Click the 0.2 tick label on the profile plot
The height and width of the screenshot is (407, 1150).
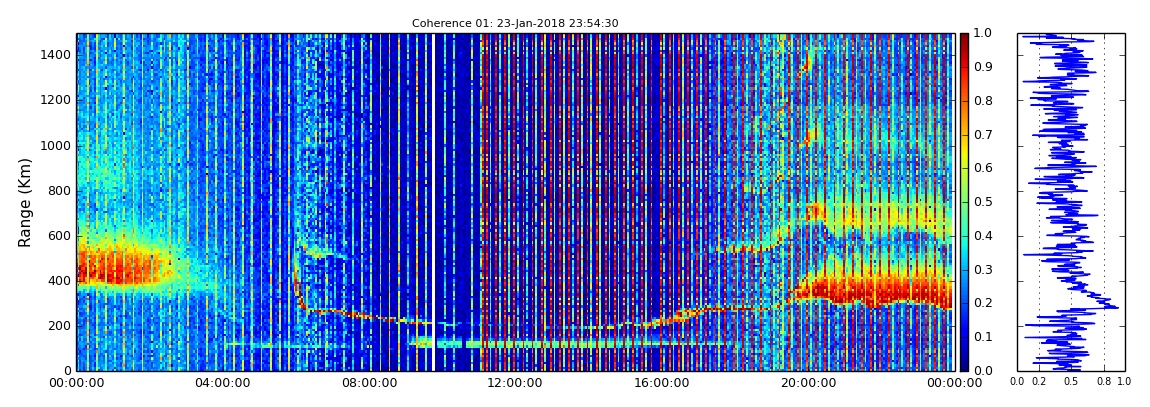(x=1039, y=382)
